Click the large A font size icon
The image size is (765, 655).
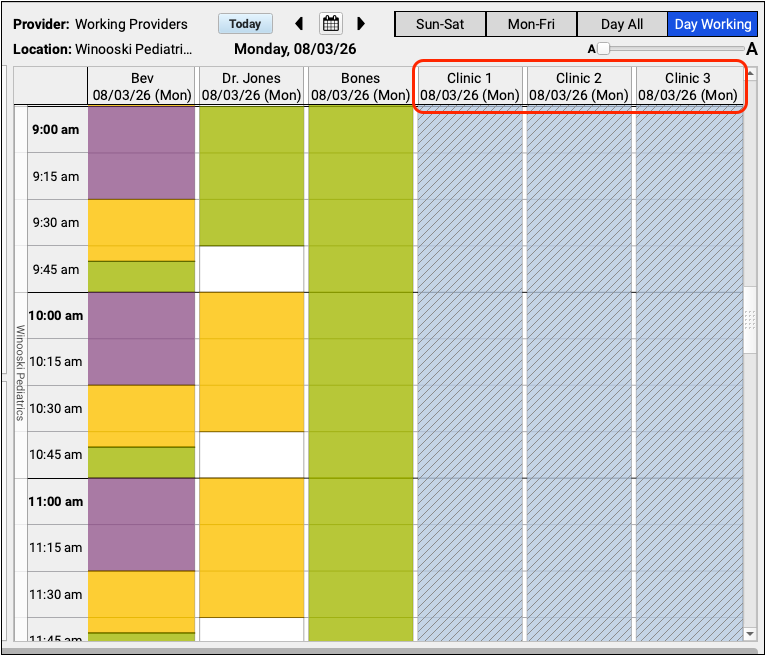pyautogui.click(x=752, y=49)
